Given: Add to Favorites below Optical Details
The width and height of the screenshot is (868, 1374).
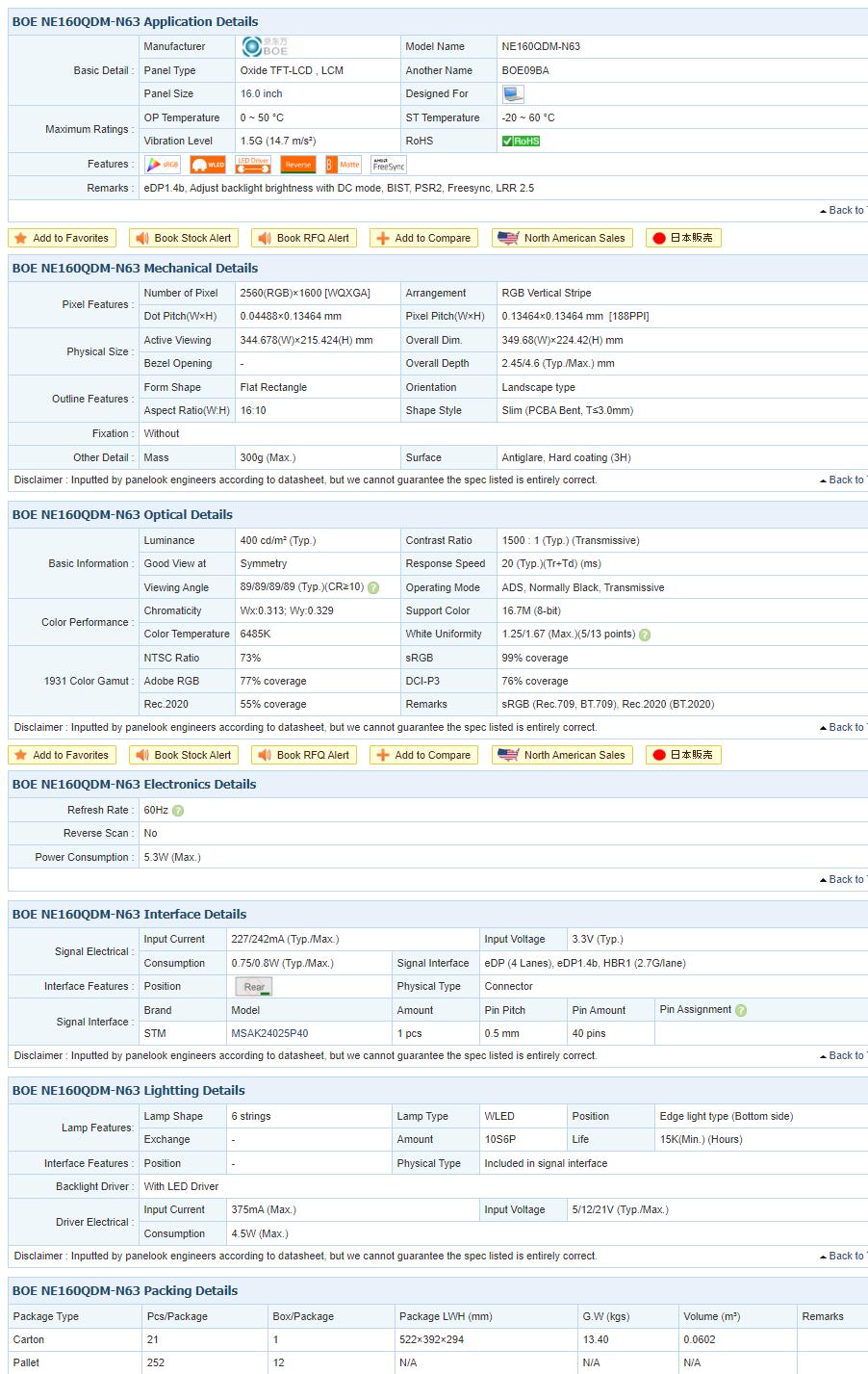Looking at the screenshot, I should (x=62, y=755).
